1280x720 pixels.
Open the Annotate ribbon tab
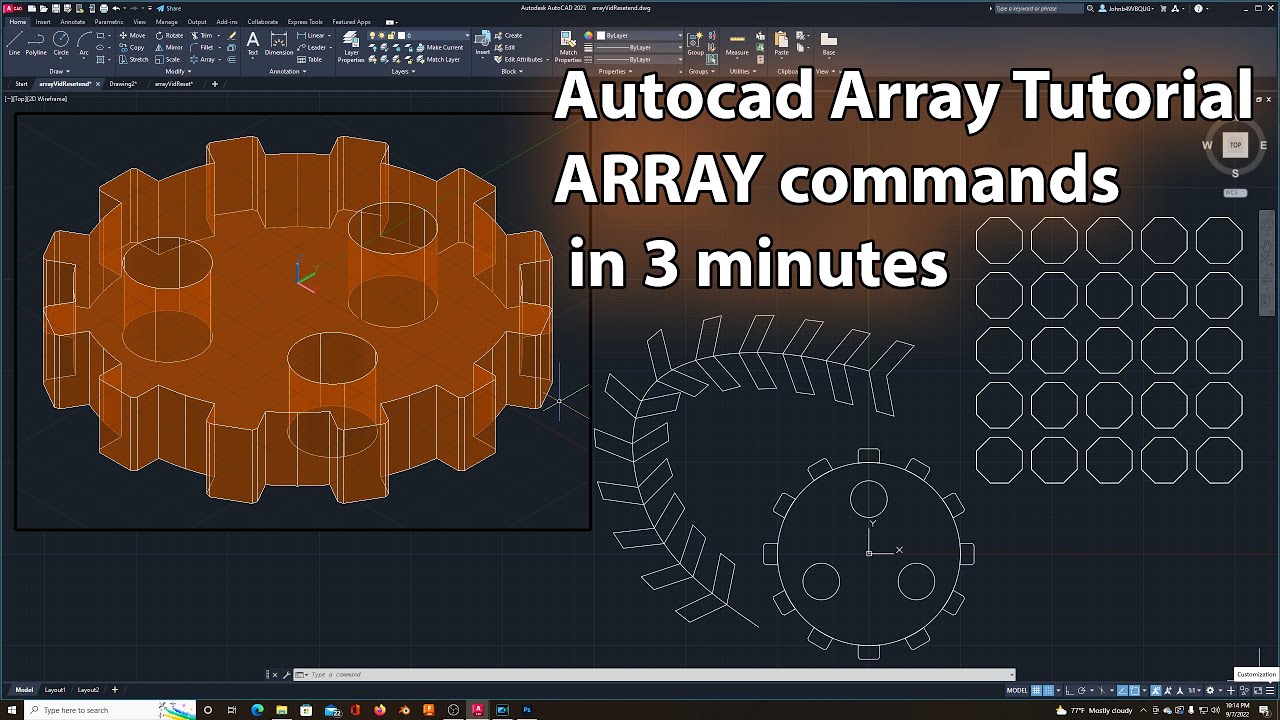tap(73, 21)
